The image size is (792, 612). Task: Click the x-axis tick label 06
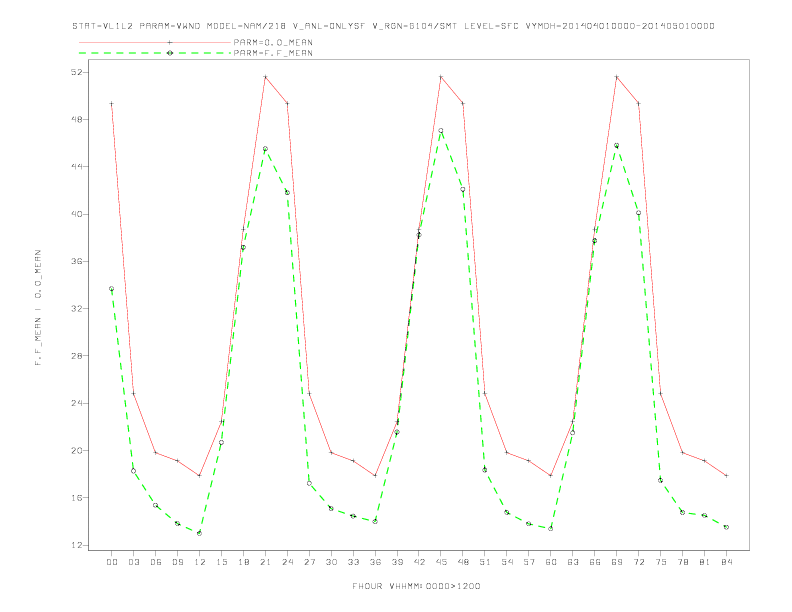(x=156, y=562)
